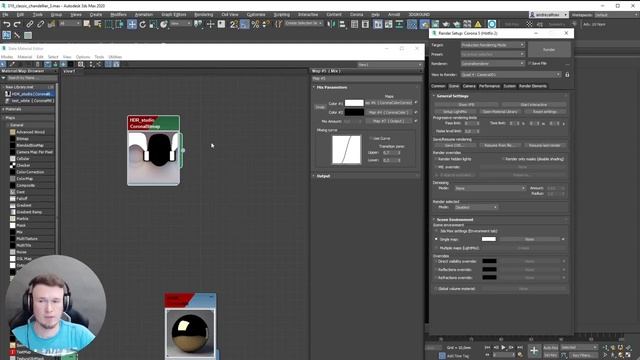Screen dimensions: 640x360
Task: Open the View to Render dropdown
Action: point(511,75)
